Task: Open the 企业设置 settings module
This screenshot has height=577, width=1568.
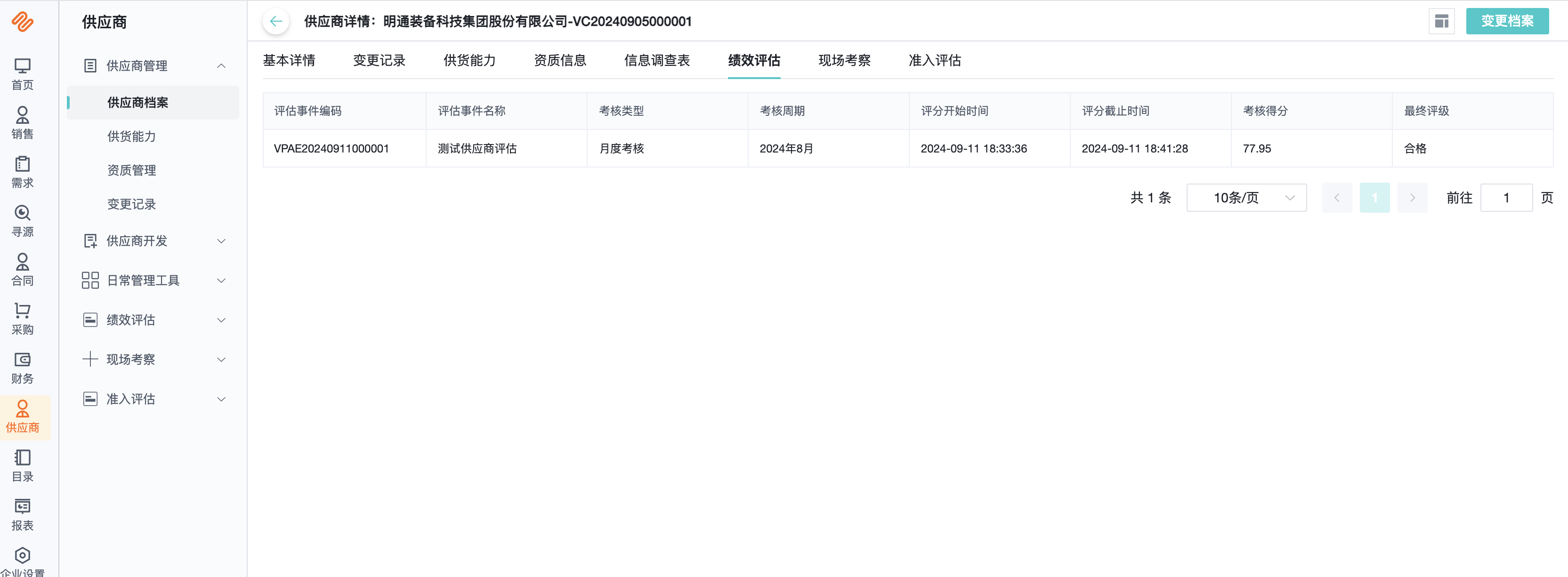Action: (x=23, y=562)
